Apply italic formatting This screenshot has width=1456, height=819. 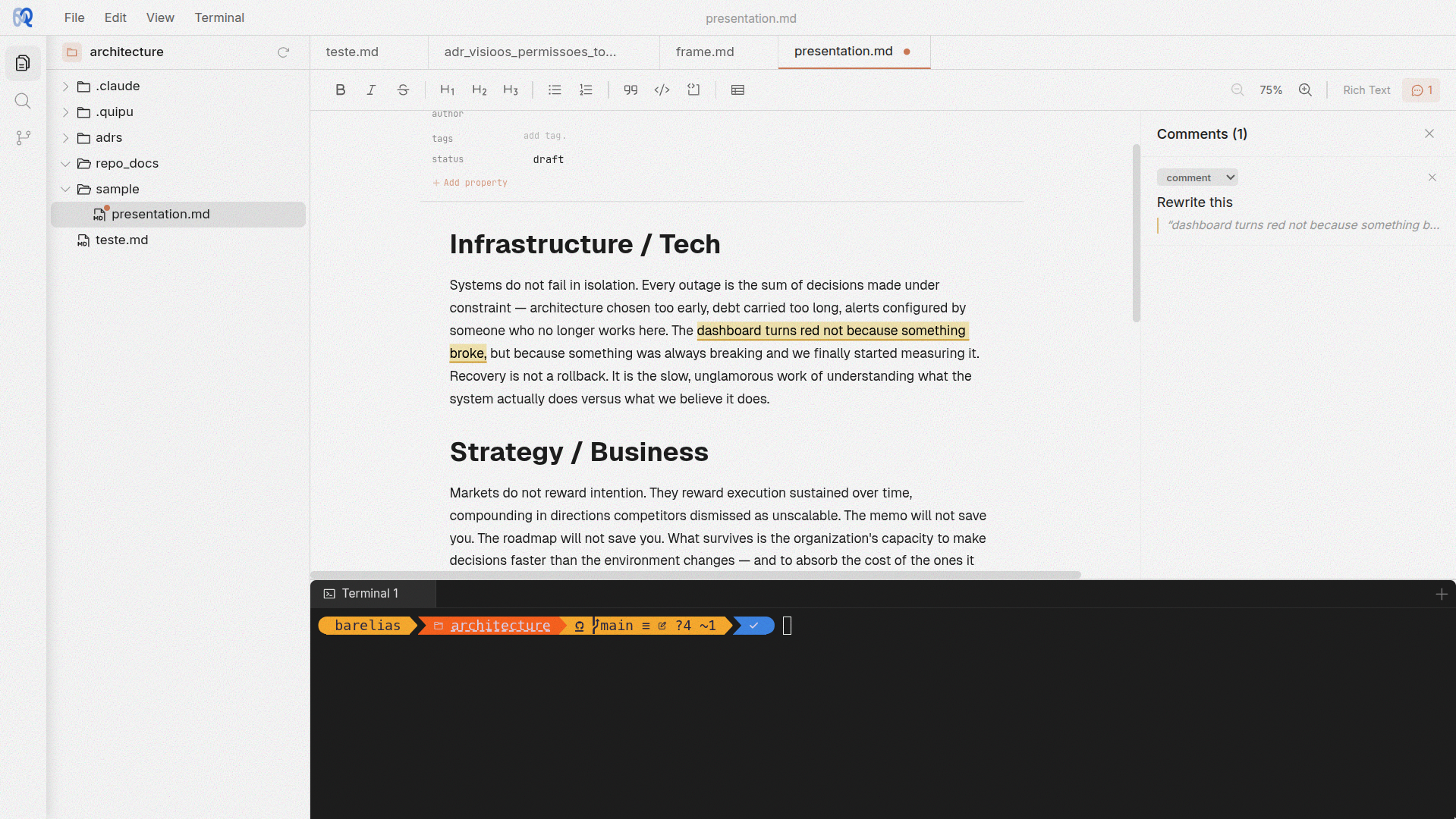point(371,89)
